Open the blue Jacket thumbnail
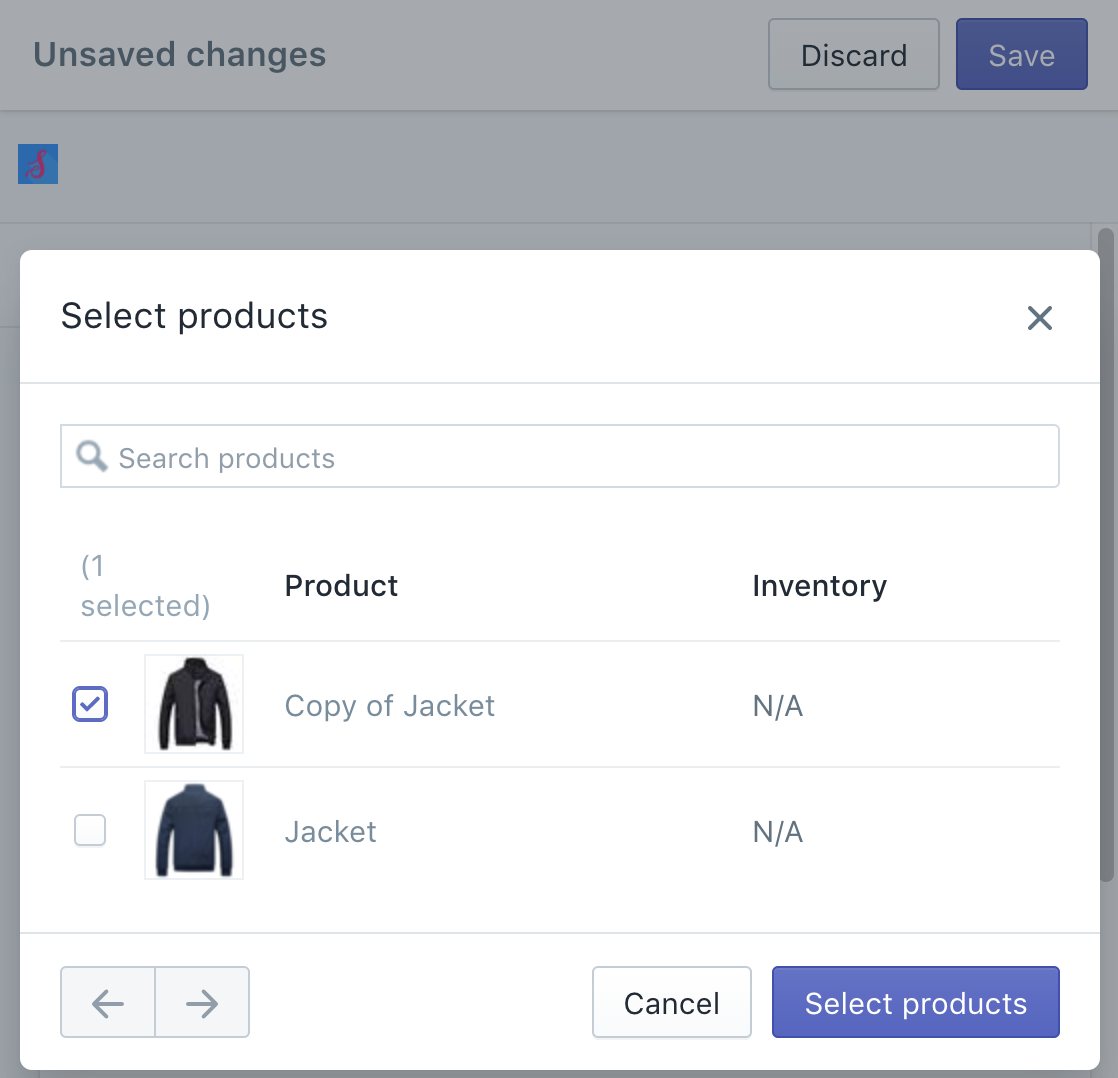Viewport: 1118px width, 1078px height. [x=194, y=830]
